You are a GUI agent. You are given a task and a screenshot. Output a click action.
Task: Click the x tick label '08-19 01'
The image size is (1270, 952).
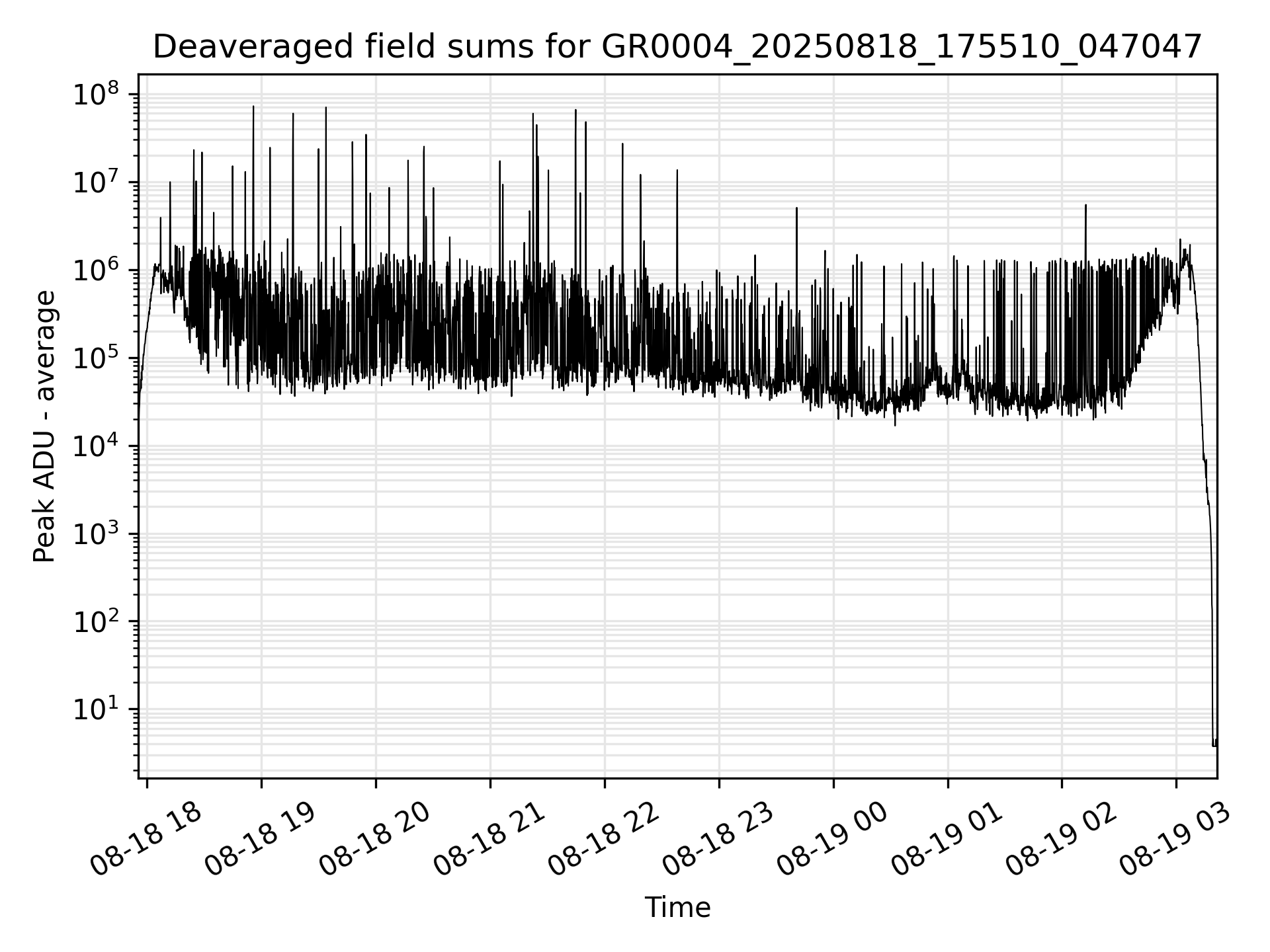click(x=947, y=840)
